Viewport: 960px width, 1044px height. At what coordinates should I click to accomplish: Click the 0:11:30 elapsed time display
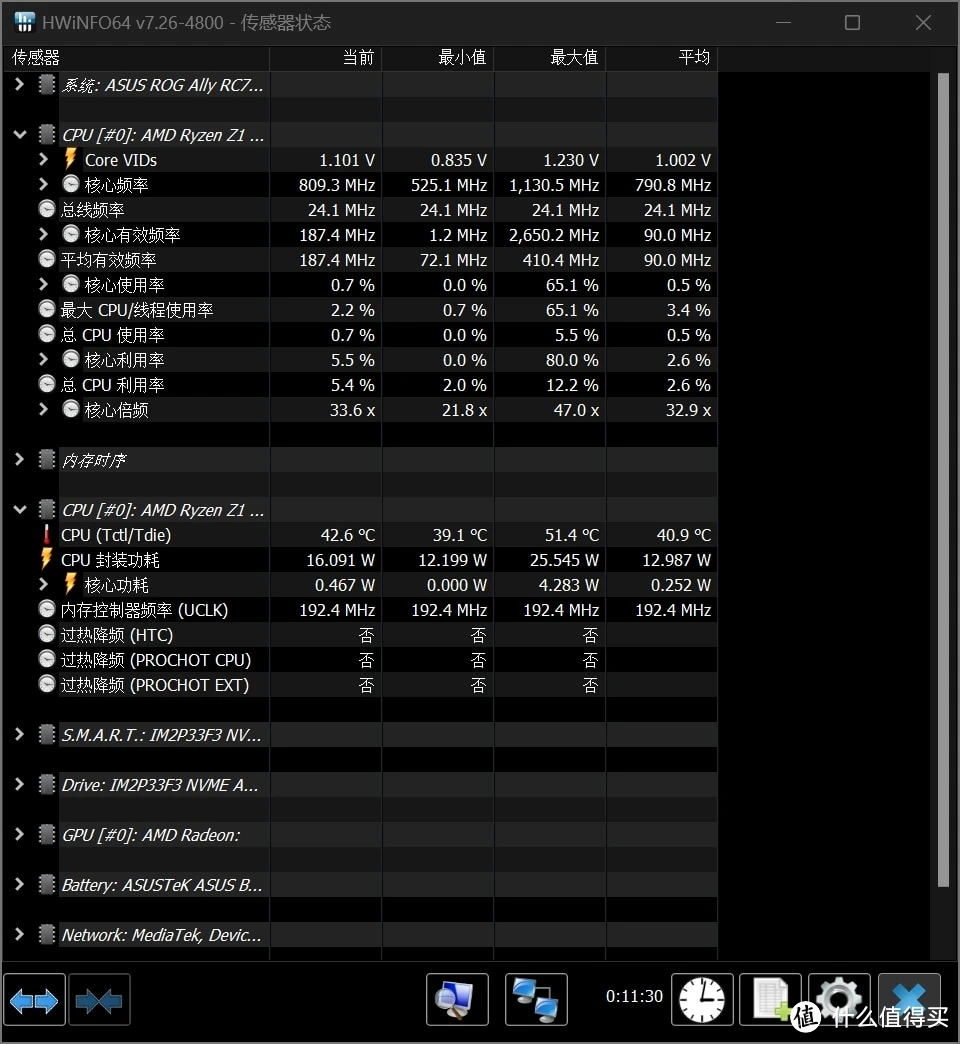point(634,996)
